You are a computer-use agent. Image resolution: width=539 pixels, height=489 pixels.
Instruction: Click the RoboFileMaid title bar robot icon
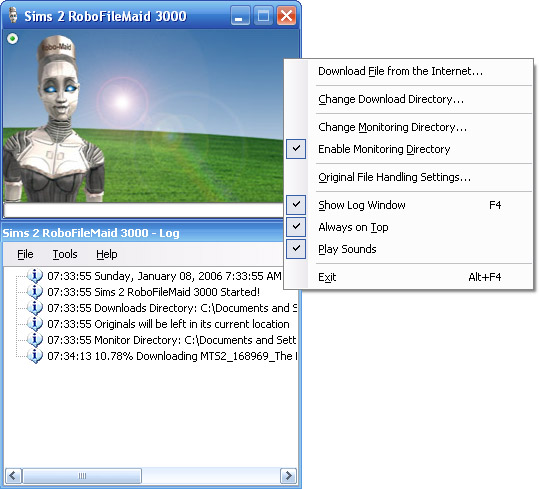13,15
